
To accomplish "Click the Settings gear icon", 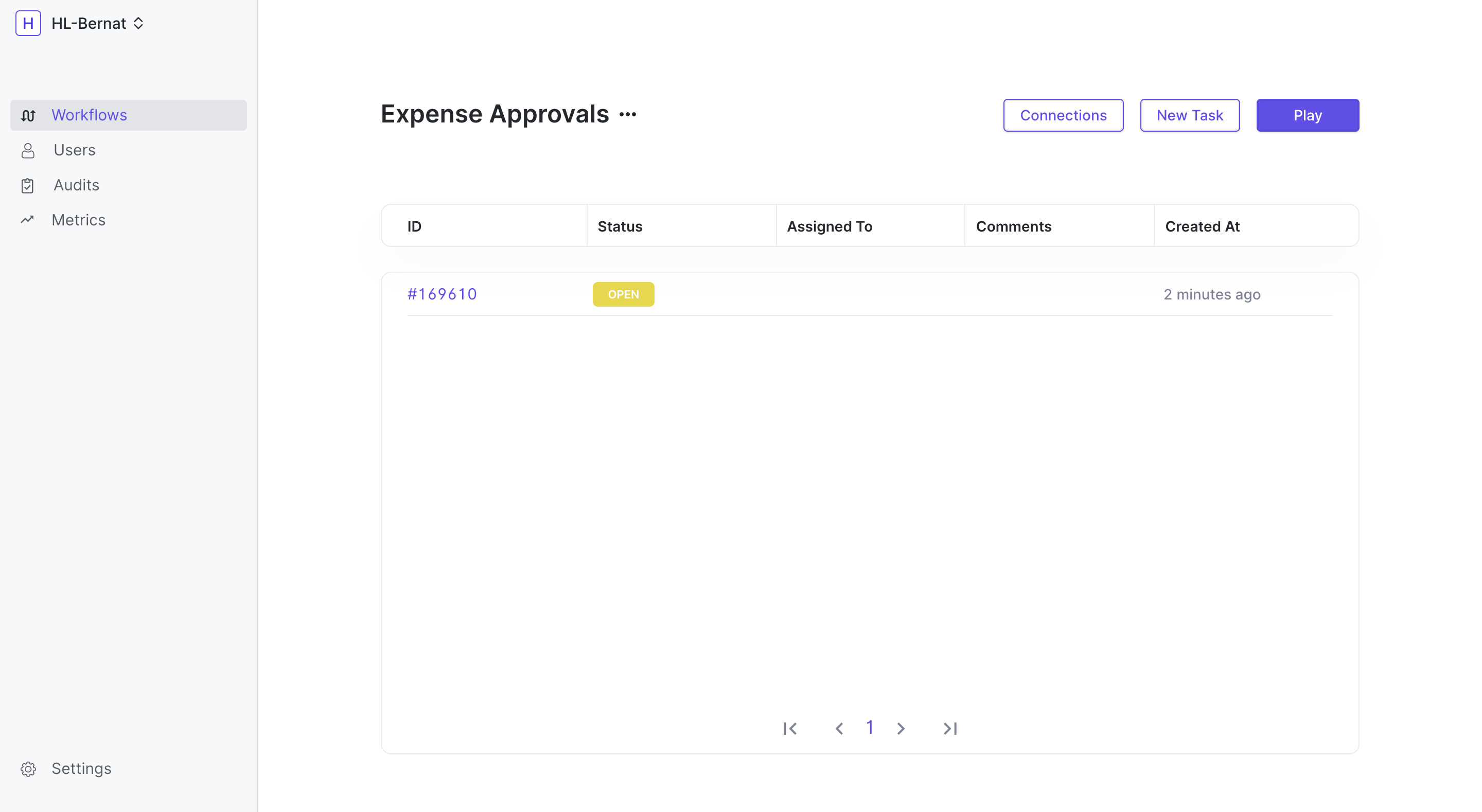I will point(28,769).
